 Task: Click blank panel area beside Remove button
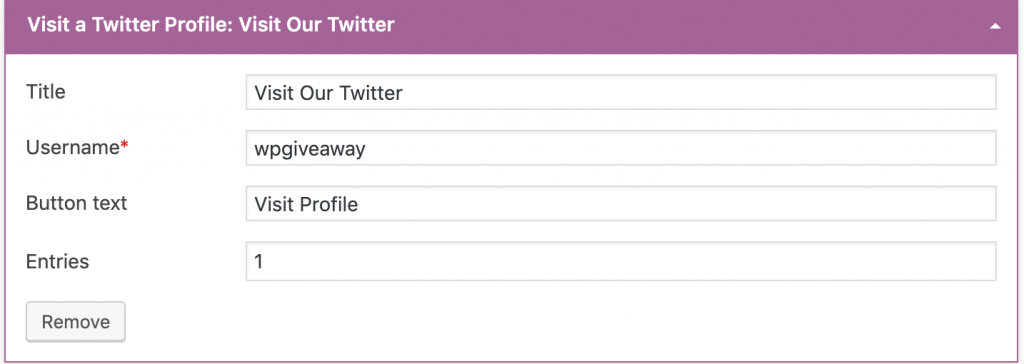(555, 322)
